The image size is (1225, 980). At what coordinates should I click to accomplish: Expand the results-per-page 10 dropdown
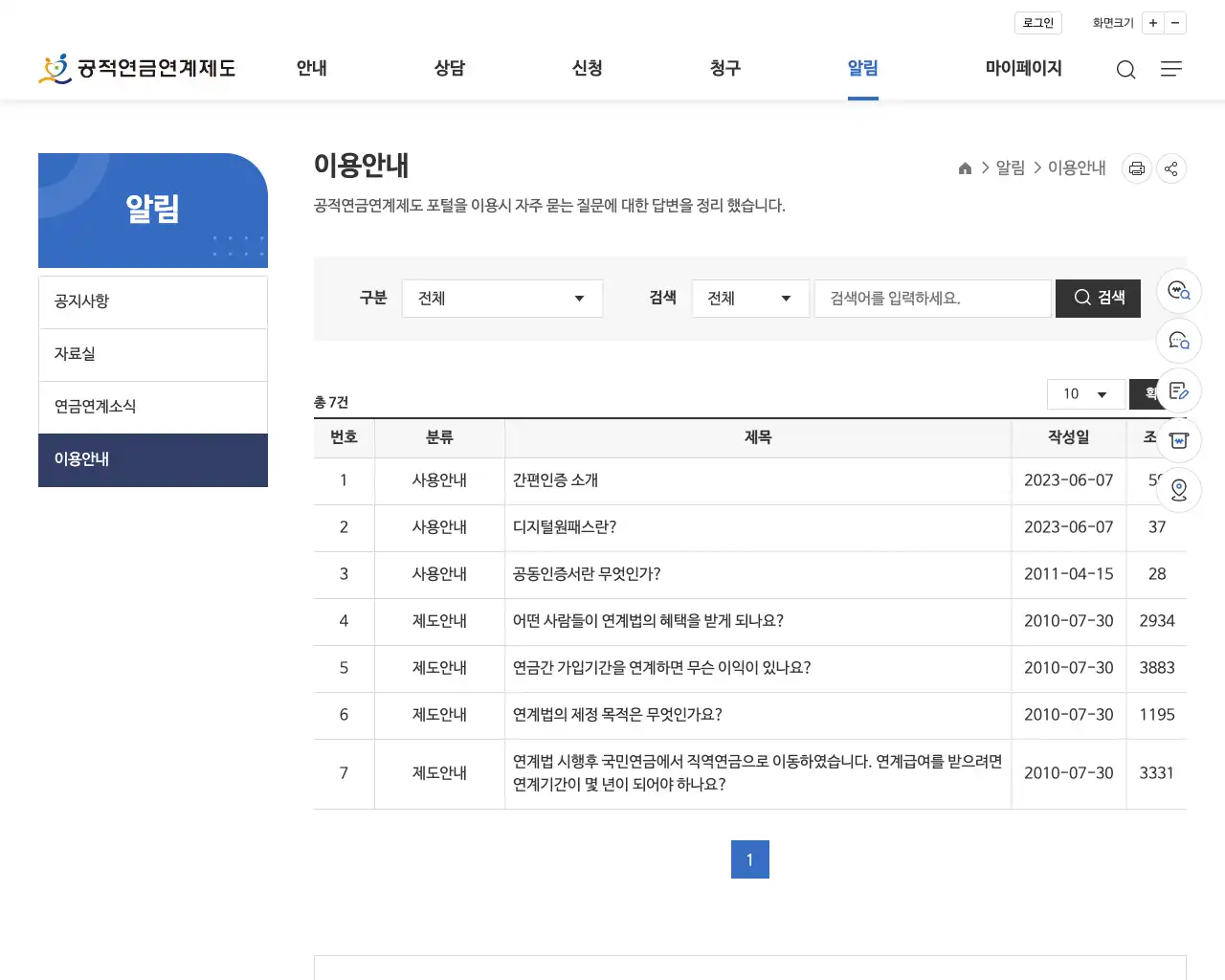click(x=1086, y=393)
